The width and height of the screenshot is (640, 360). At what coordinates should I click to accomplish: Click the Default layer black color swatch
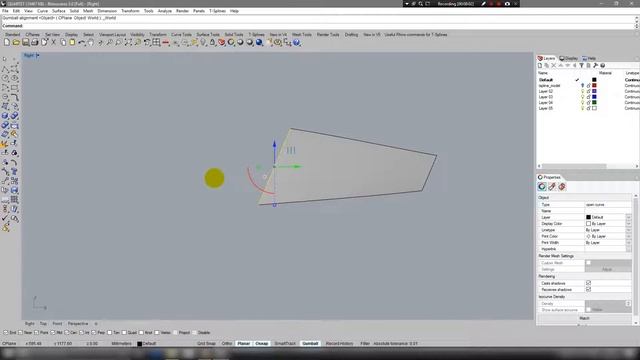coord(594,80)
